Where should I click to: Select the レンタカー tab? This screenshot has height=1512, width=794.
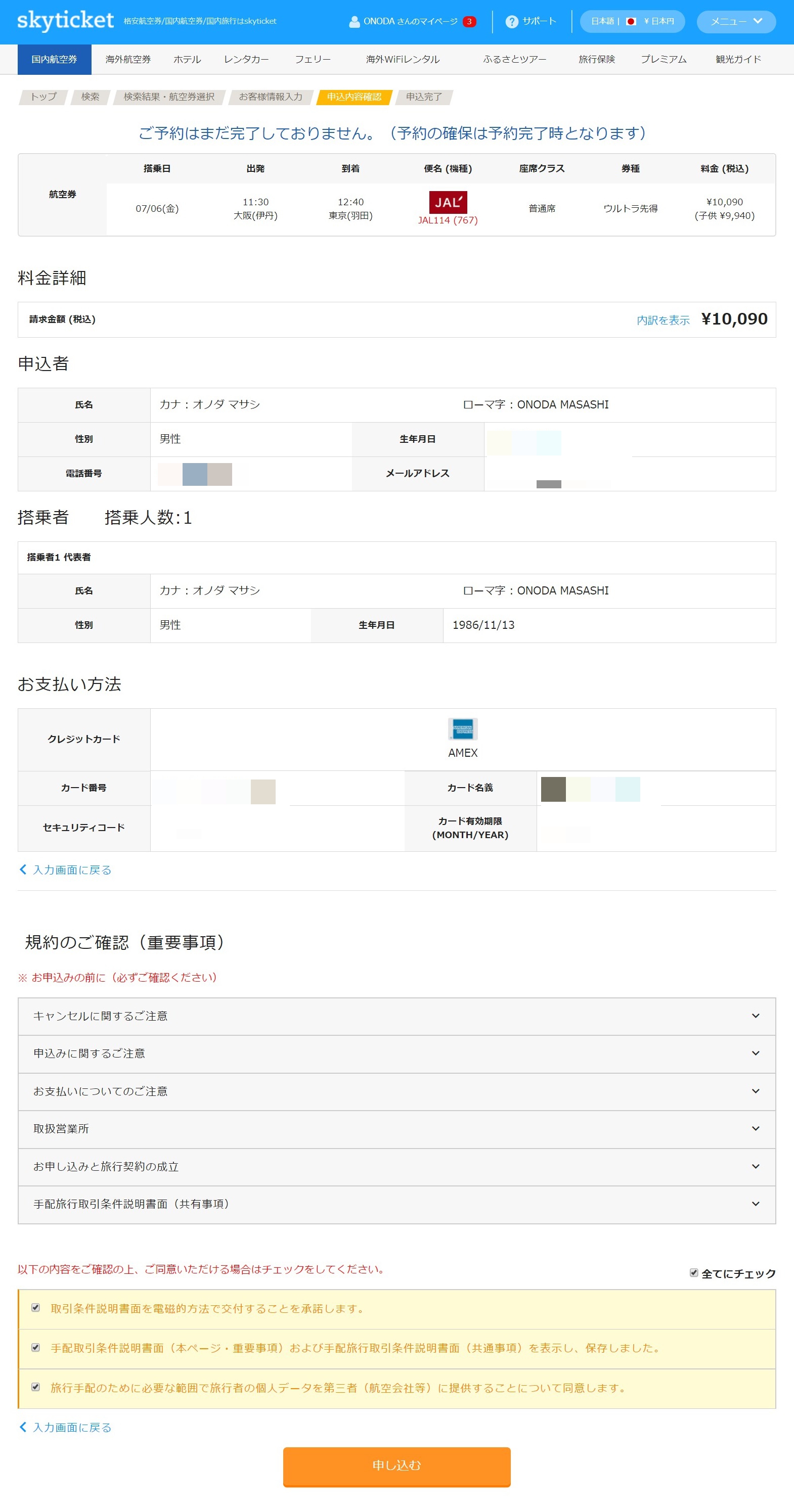(246, 59)
